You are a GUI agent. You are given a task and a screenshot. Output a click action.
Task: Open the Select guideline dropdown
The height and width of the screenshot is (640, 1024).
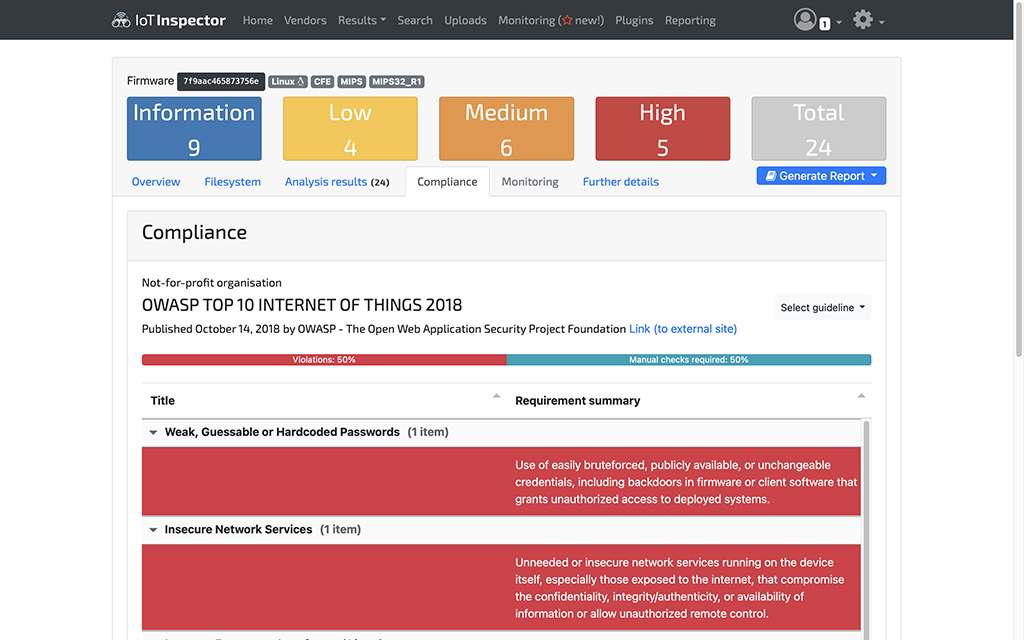click(x=823, y=308)
